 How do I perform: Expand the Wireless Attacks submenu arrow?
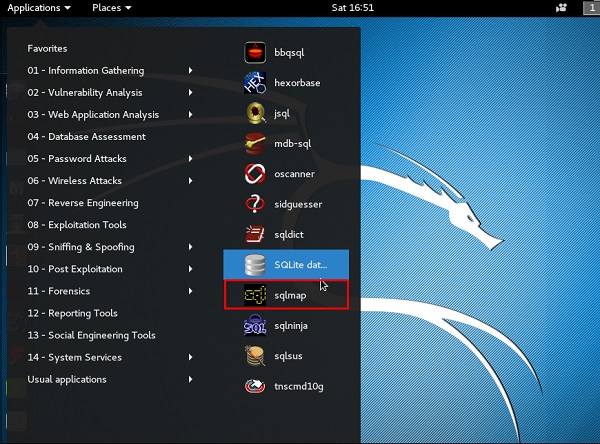tap(190, 181)
